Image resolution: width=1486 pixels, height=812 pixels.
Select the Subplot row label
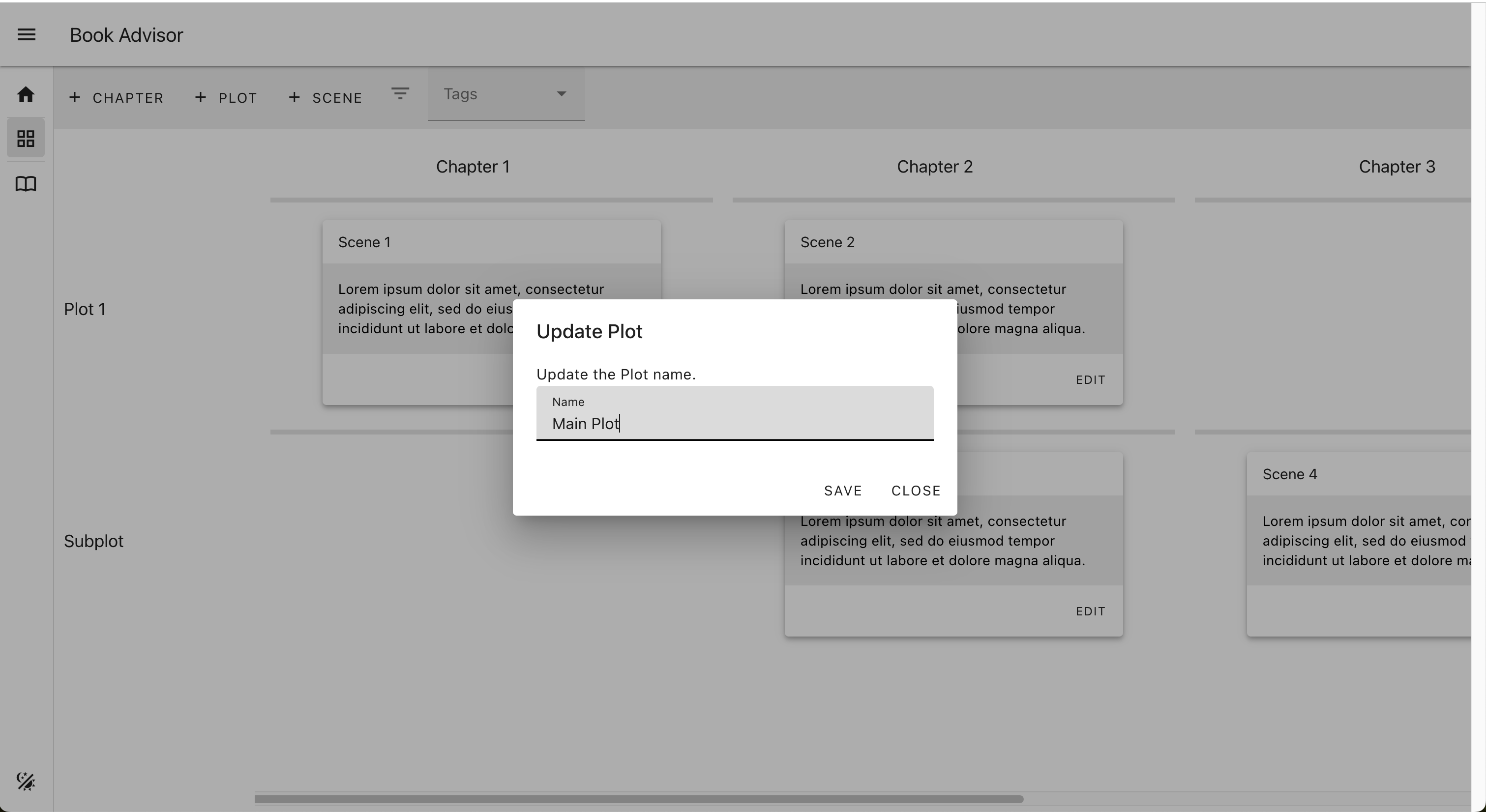93,541
